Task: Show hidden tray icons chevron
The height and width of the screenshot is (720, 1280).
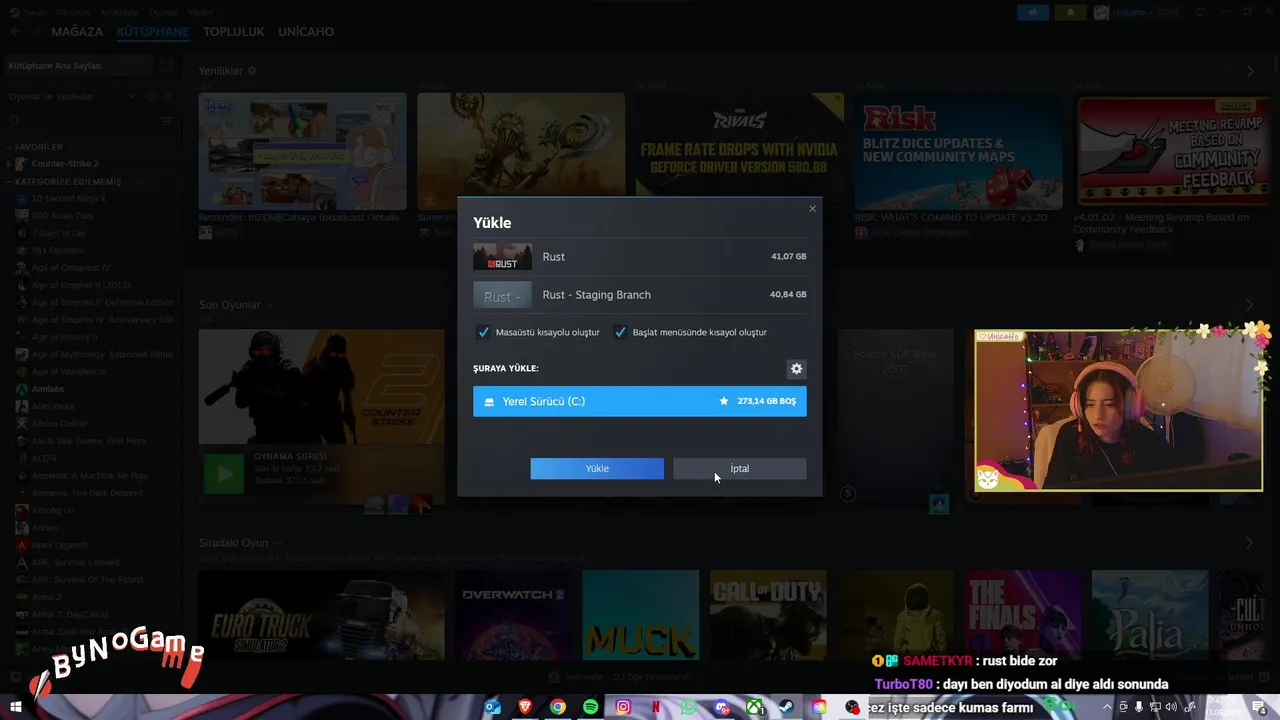Action: tap(1107, 707)
